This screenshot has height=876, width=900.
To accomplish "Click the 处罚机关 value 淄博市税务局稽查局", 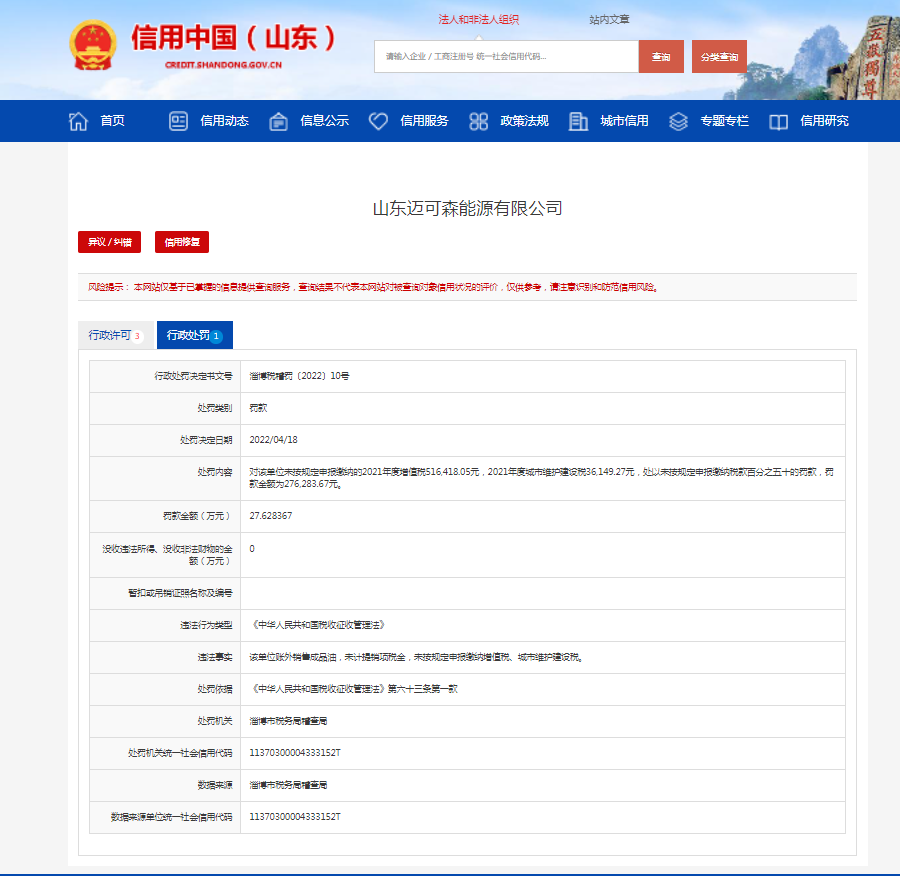I will pos(288,720).
